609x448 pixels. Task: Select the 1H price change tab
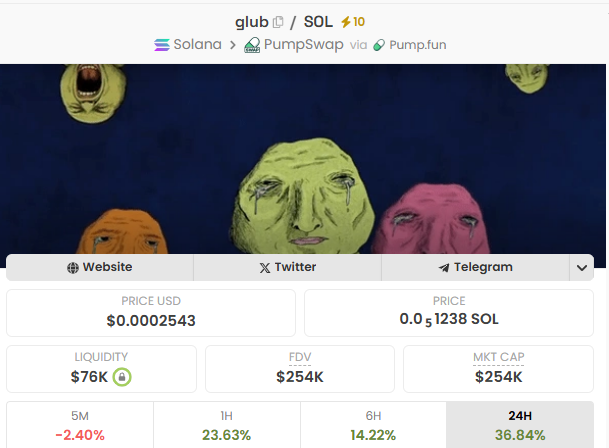[x=227, y=425]
